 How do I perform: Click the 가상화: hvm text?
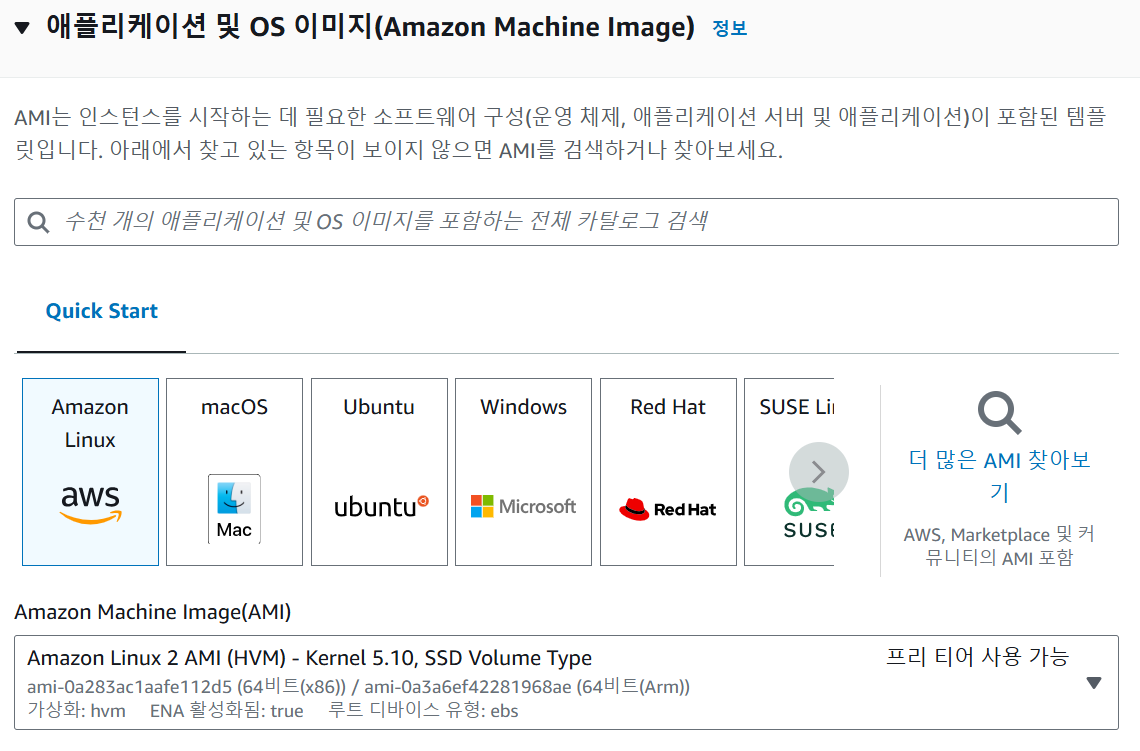pos(76,710)
